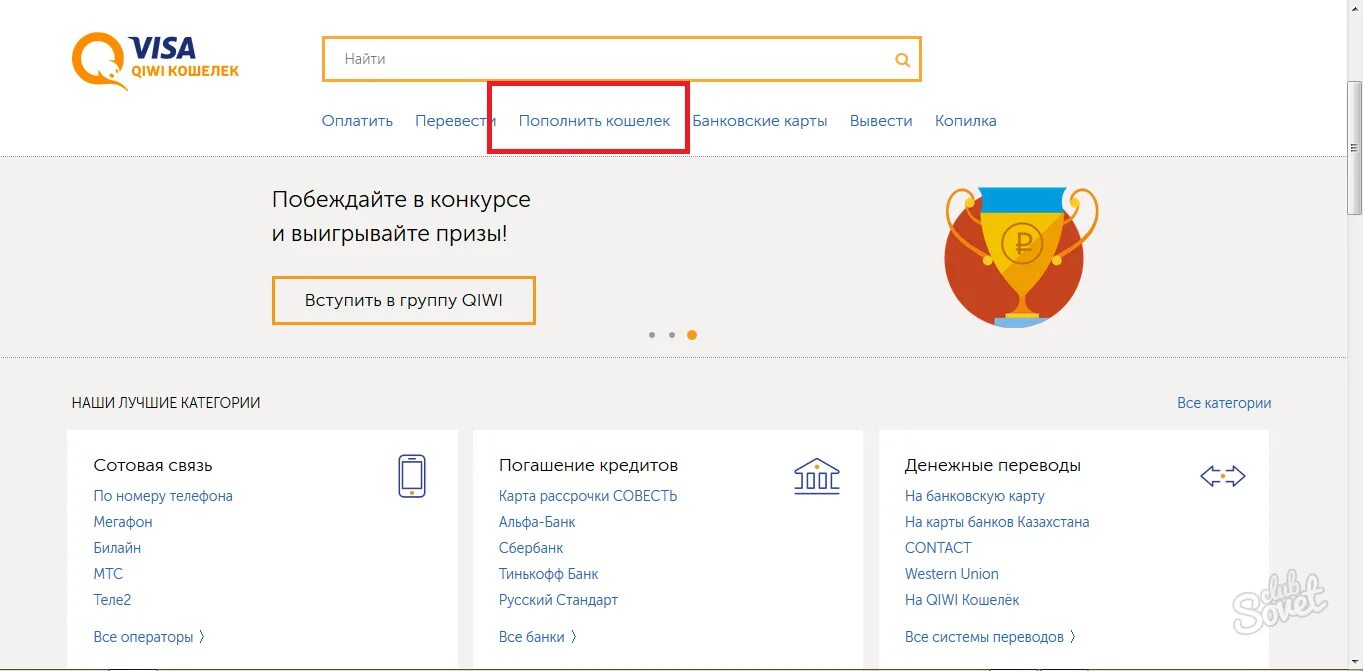The width and height of the screenshot is (1363, 671).
Task: Open the Альфа-Банк link
Action: click(x=537, y=522)
